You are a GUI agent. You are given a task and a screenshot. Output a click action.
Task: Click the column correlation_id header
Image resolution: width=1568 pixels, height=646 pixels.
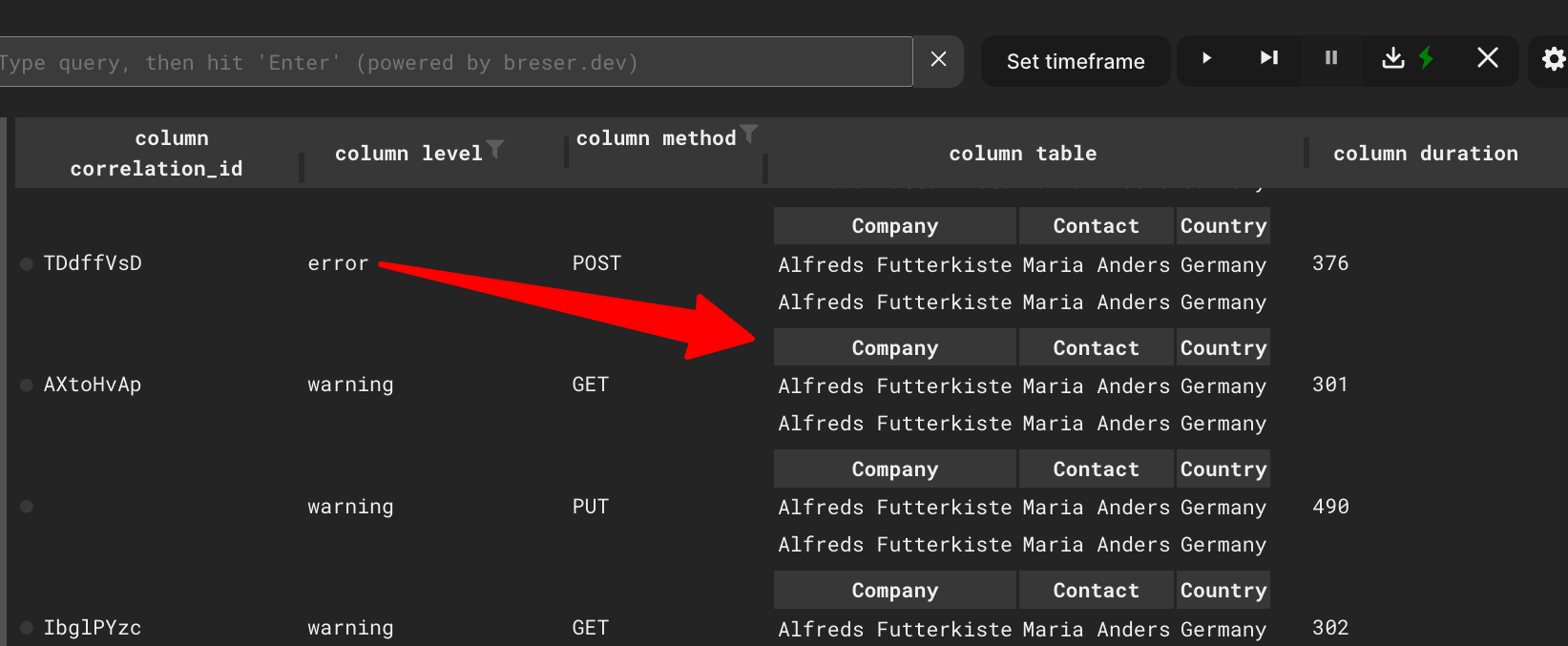click(x=157, y=154)
